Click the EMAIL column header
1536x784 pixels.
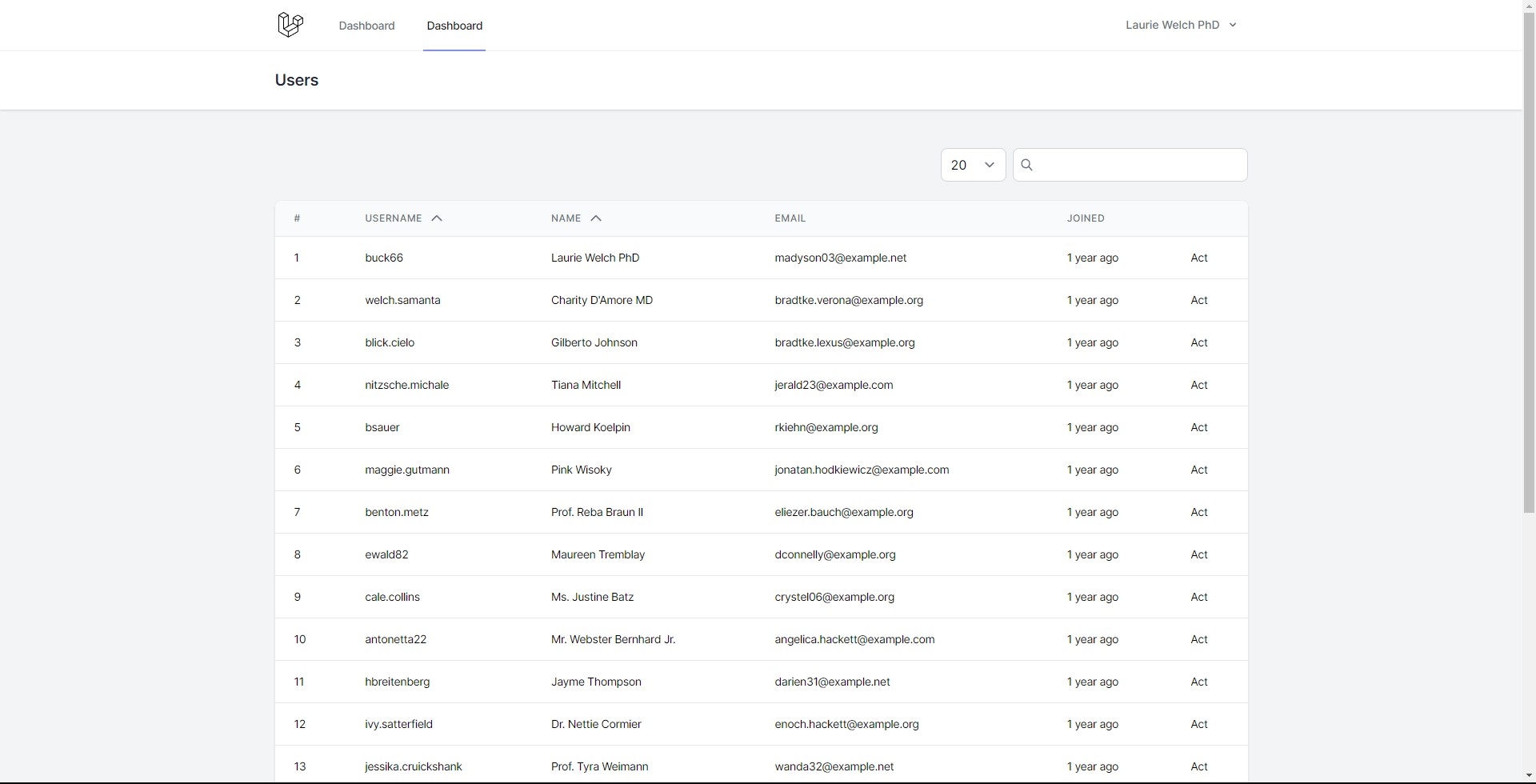coord(790,218)
